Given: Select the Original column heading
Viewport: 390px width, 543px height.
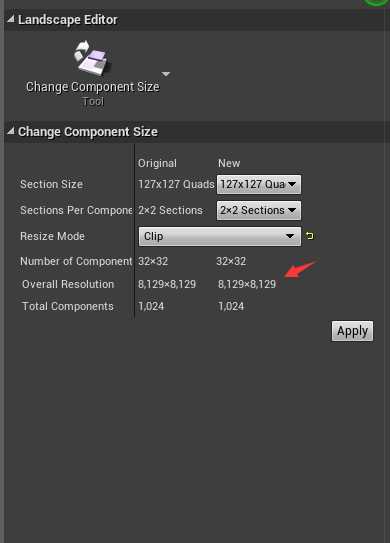Looking at the screenshot, I should pyautogui.click(x=157, y=163).
